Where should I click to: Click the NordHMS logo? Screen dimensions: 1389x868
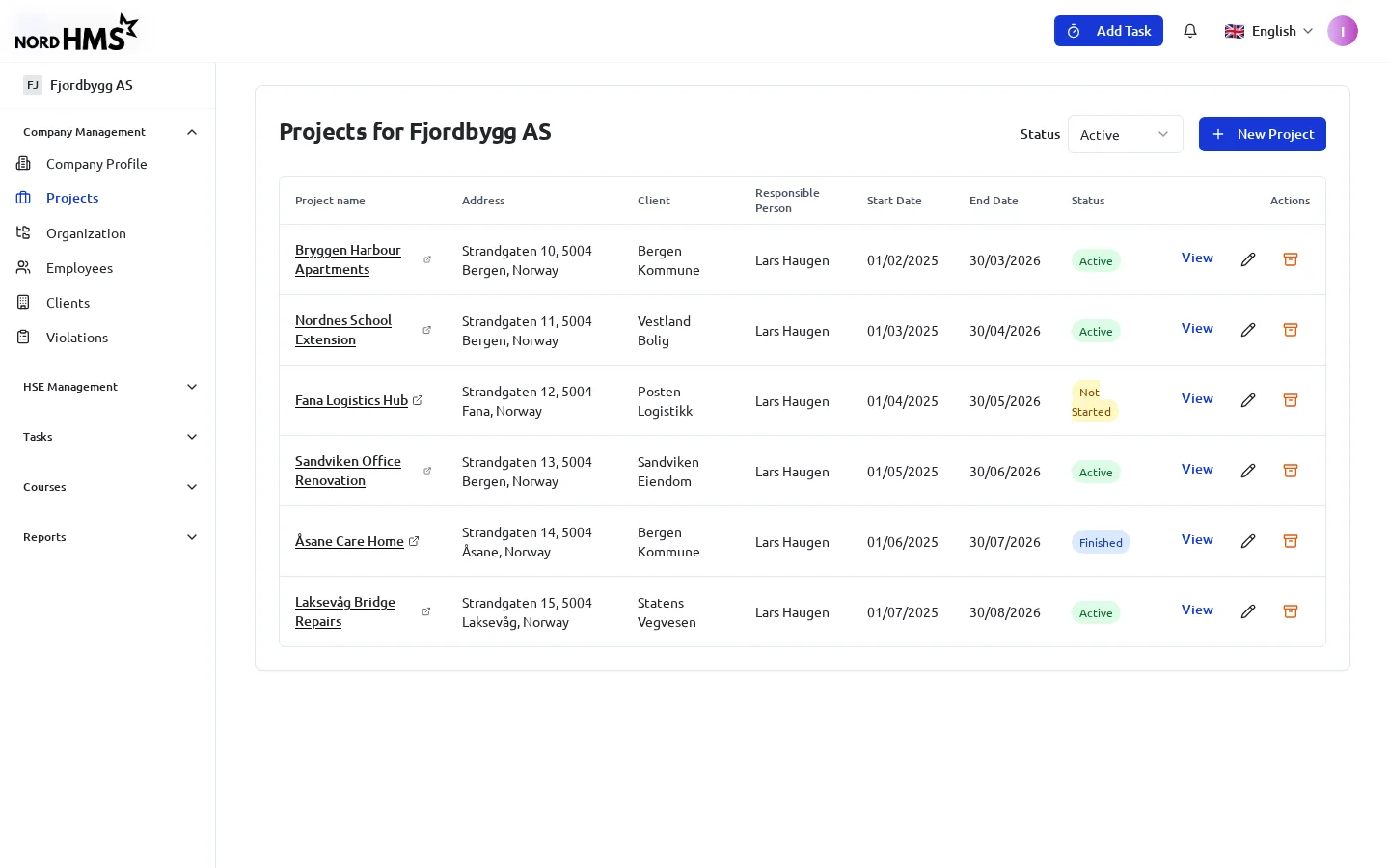click(x=76, y=32)
